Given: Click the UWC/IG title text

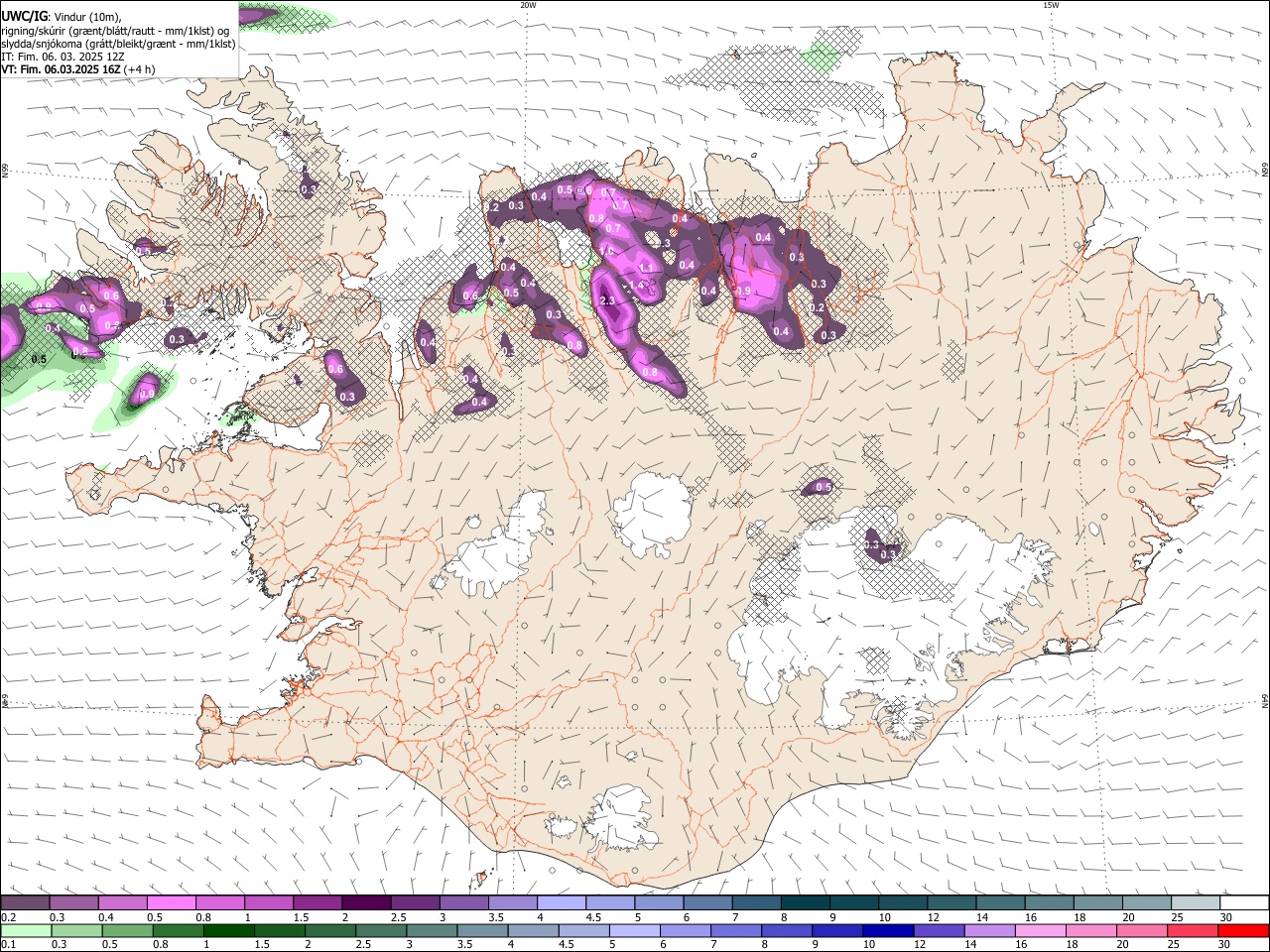Looking at the screenshot, I should (x=23, y=16).
